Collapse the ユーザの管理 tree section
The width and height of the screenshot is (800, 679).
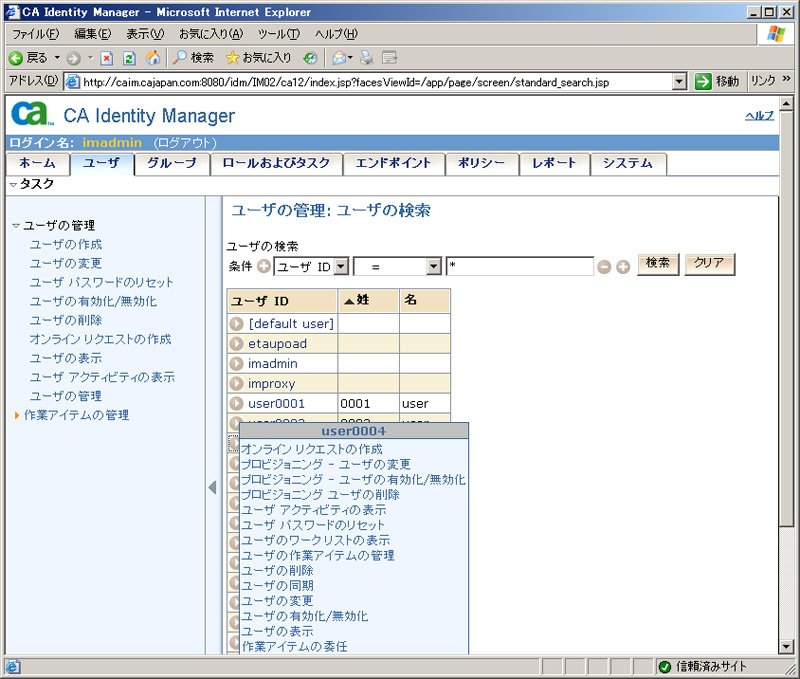pyautogui.click(x=16, y=225)
